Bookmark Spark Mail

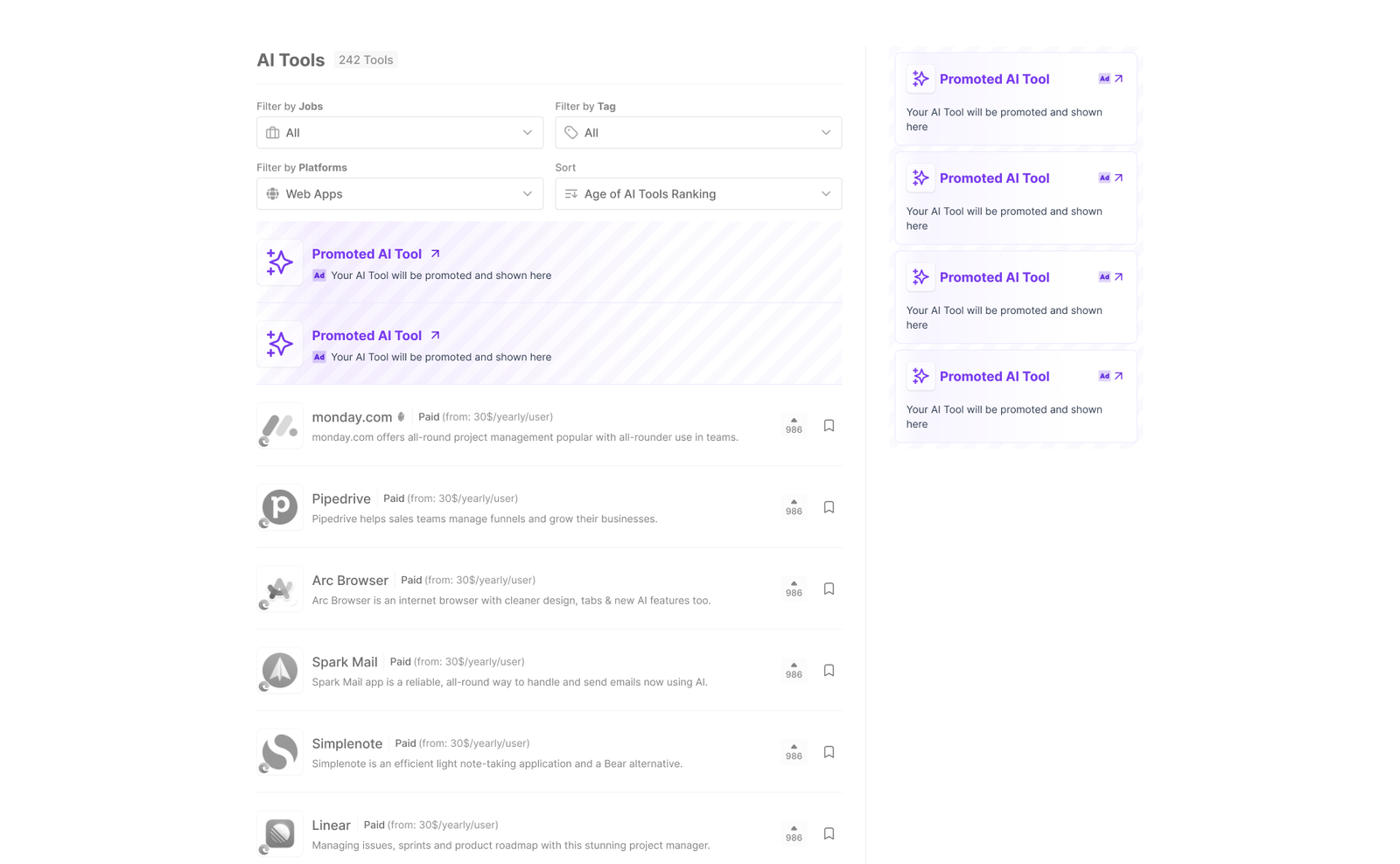pos(829,671)
